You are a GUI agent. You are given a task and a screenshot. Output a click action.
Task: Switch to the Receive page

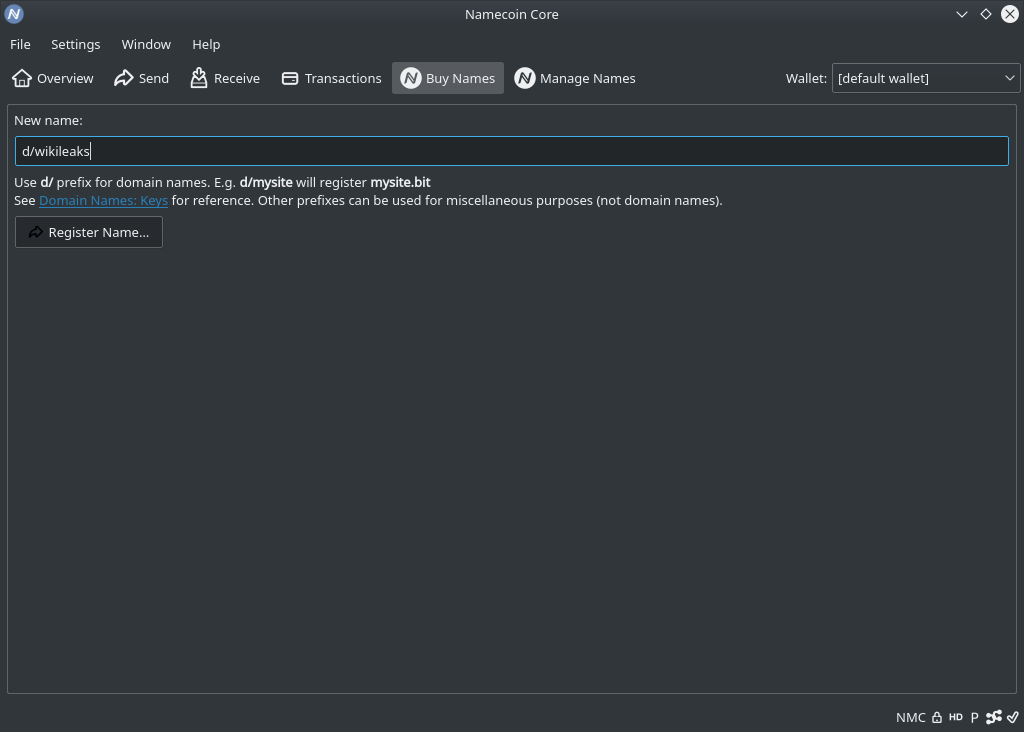[225, 78]
